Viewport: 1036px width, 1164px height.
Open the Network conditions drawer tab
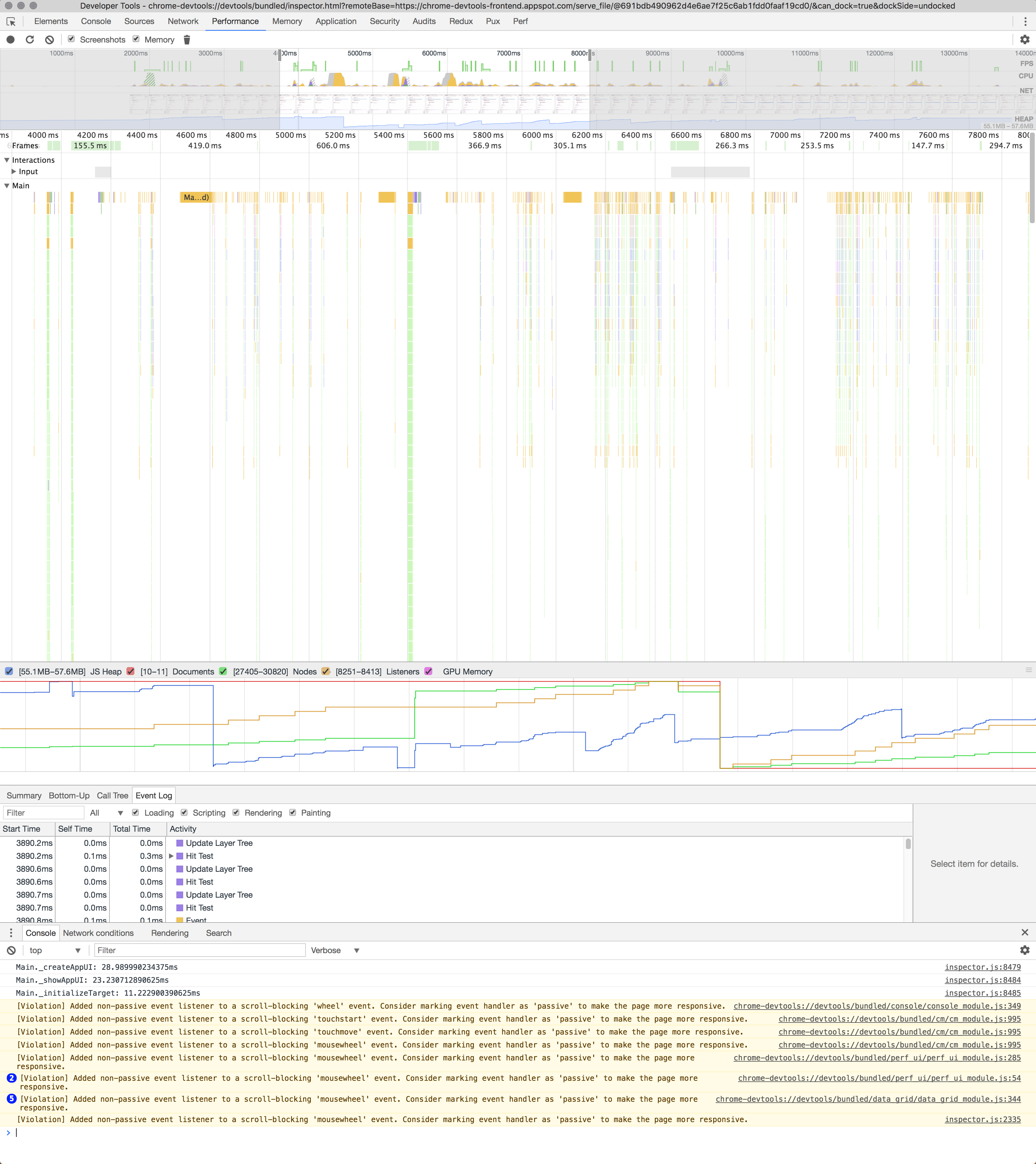click(99, 933)
